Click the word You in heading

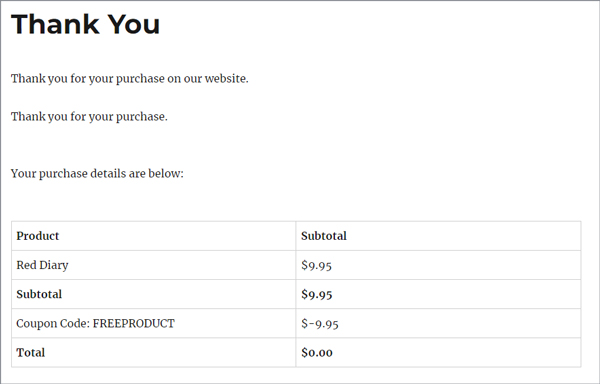point(134,24)
